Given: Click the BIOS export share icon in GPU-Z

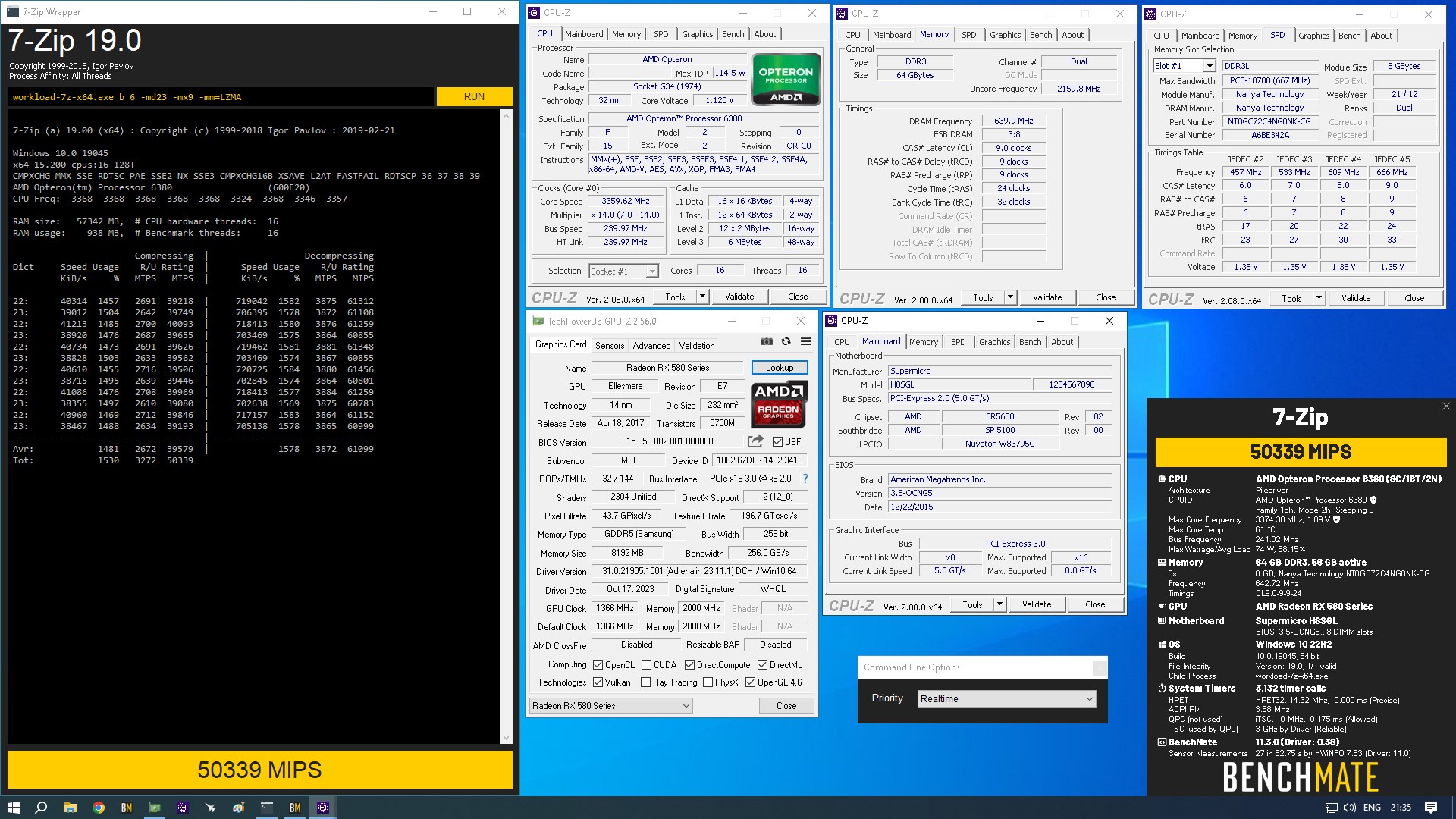Looking at the screenshot, I should click(755, 441).
